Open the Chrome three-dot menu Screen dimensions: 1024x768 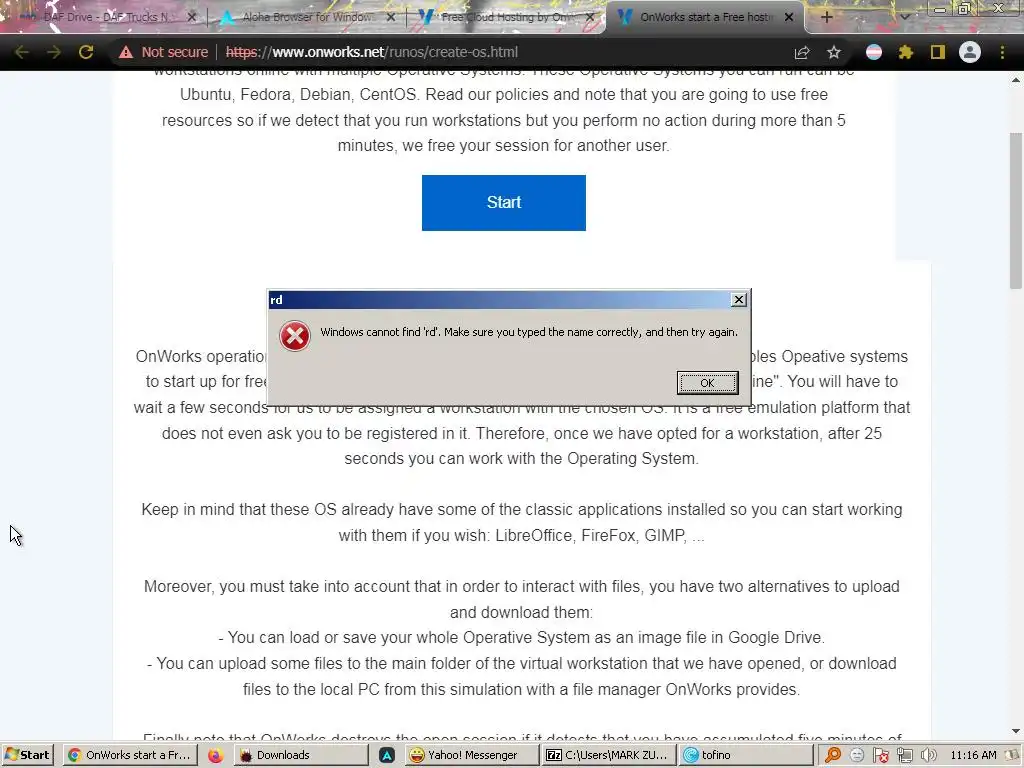click(1002, 52)
